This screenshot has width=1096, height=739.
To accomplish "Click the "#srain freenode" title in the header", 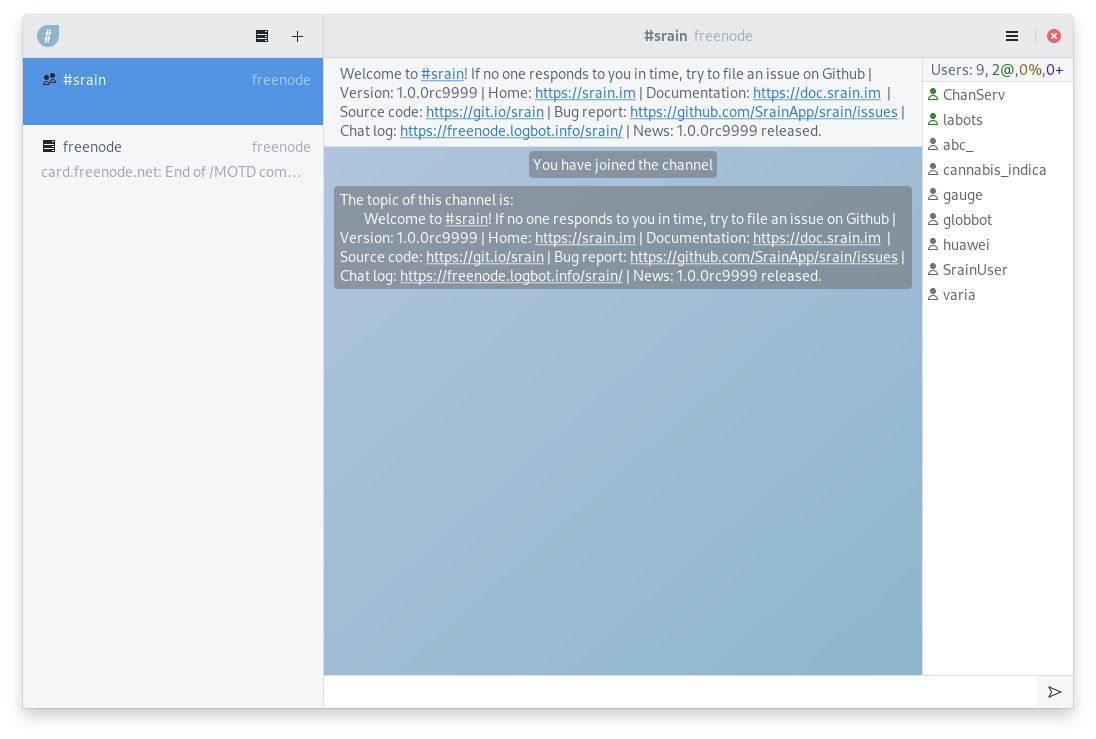I will coord(698,36).
